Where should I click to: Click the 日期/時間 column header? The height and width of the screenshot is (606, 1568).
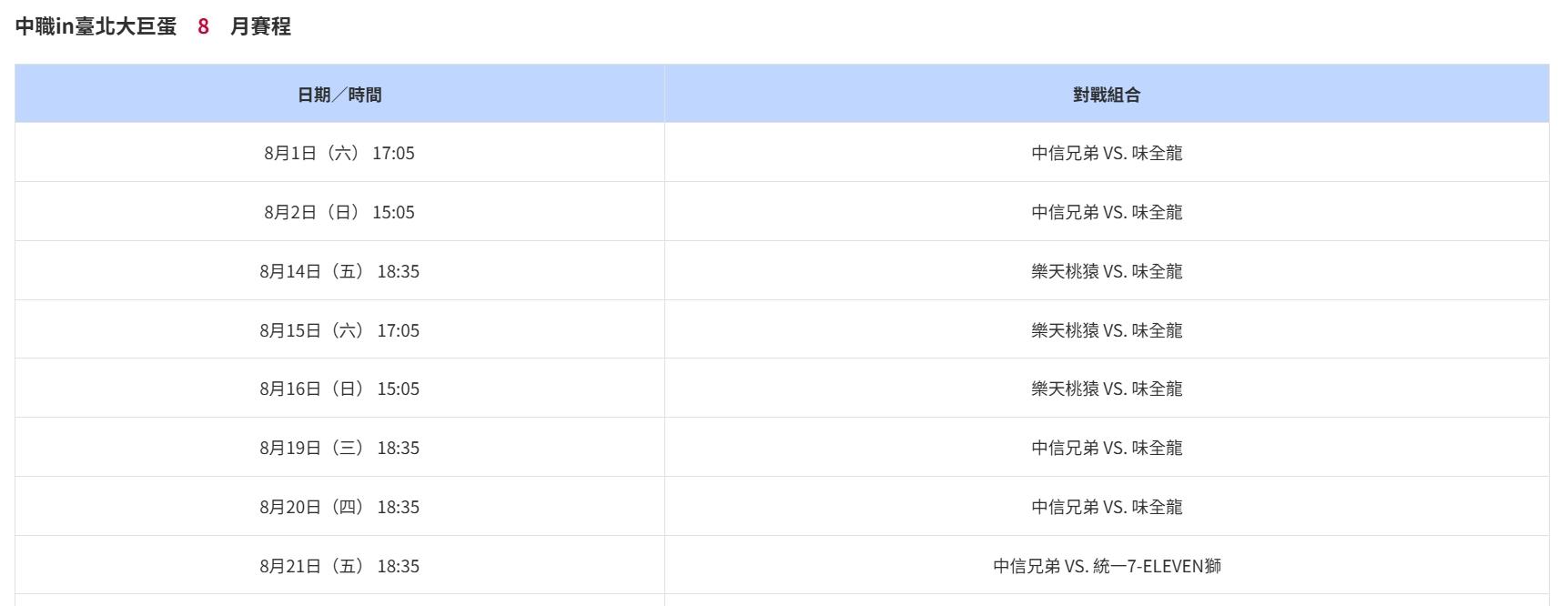pyautogui.click(x=339, y=94)
